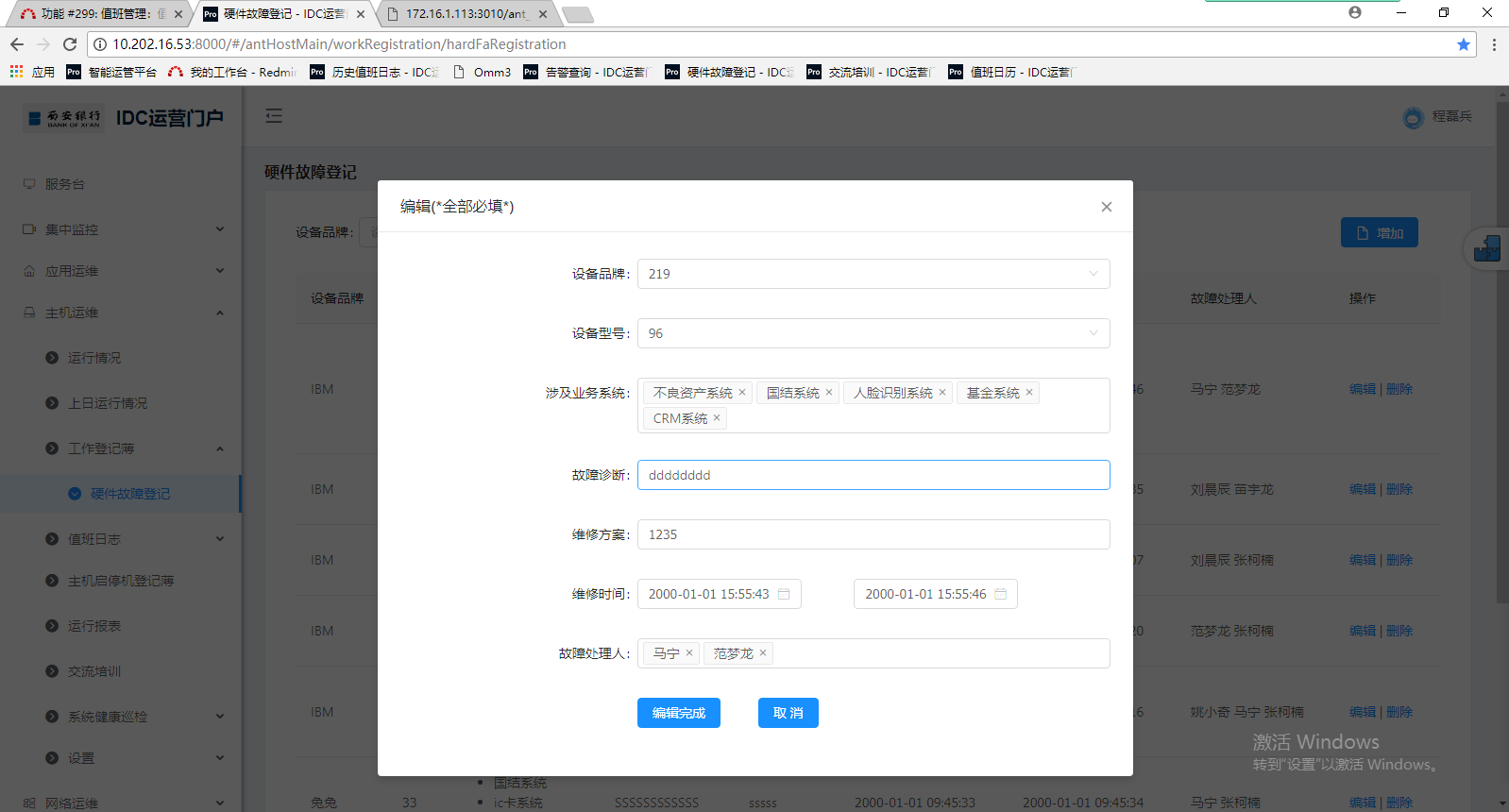1509x812 pixels.
Task: Open a new browser tab
Action: click(577, 14)
